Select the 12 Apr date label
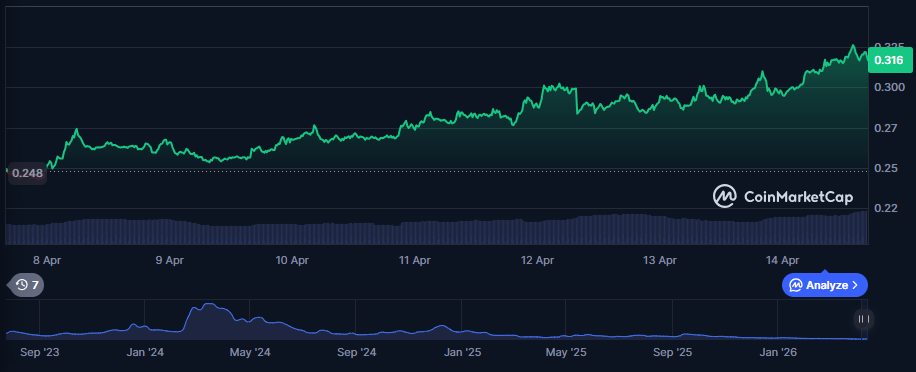The width and height of the screenshot is (916, 372). pyautogui.click(x=537, y=260)
